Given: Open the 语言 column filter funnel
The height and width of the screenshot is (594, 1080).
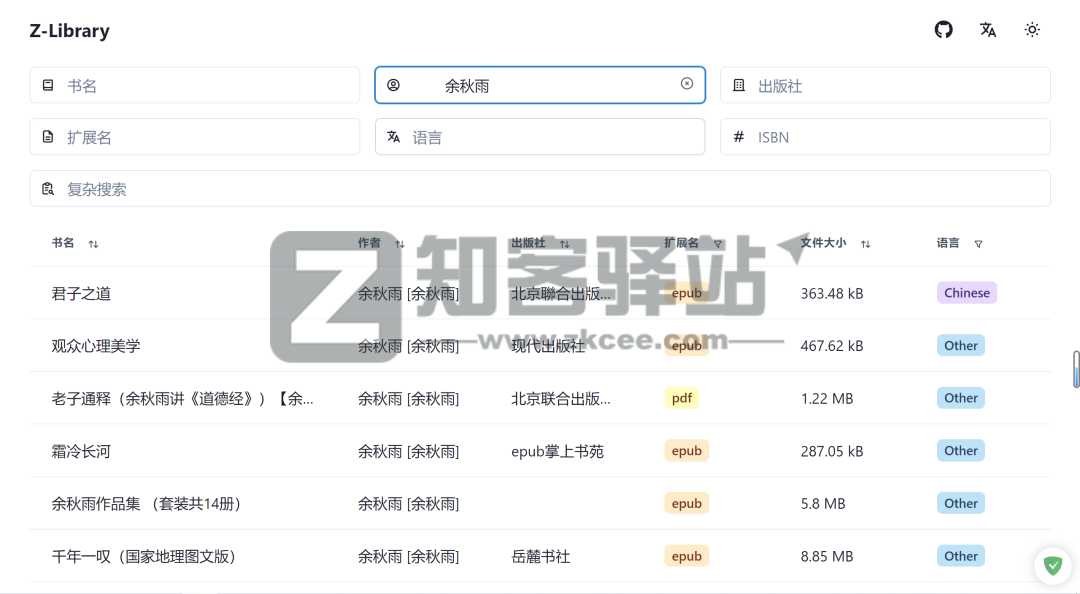Looking at the screenshot, I should click(x=978, y=243).
